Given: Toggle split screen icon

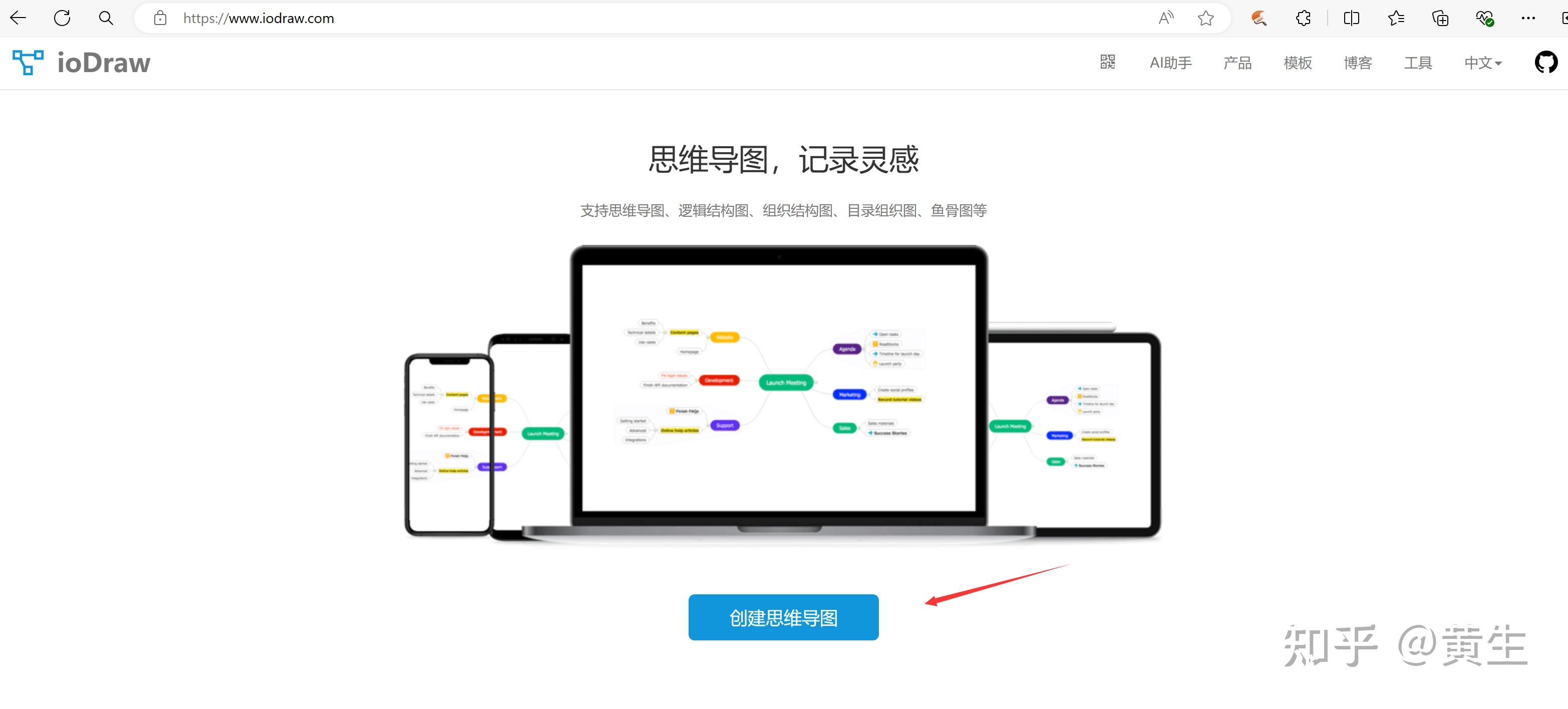Looking at the screenshot, I should (x=1351, y=18).
